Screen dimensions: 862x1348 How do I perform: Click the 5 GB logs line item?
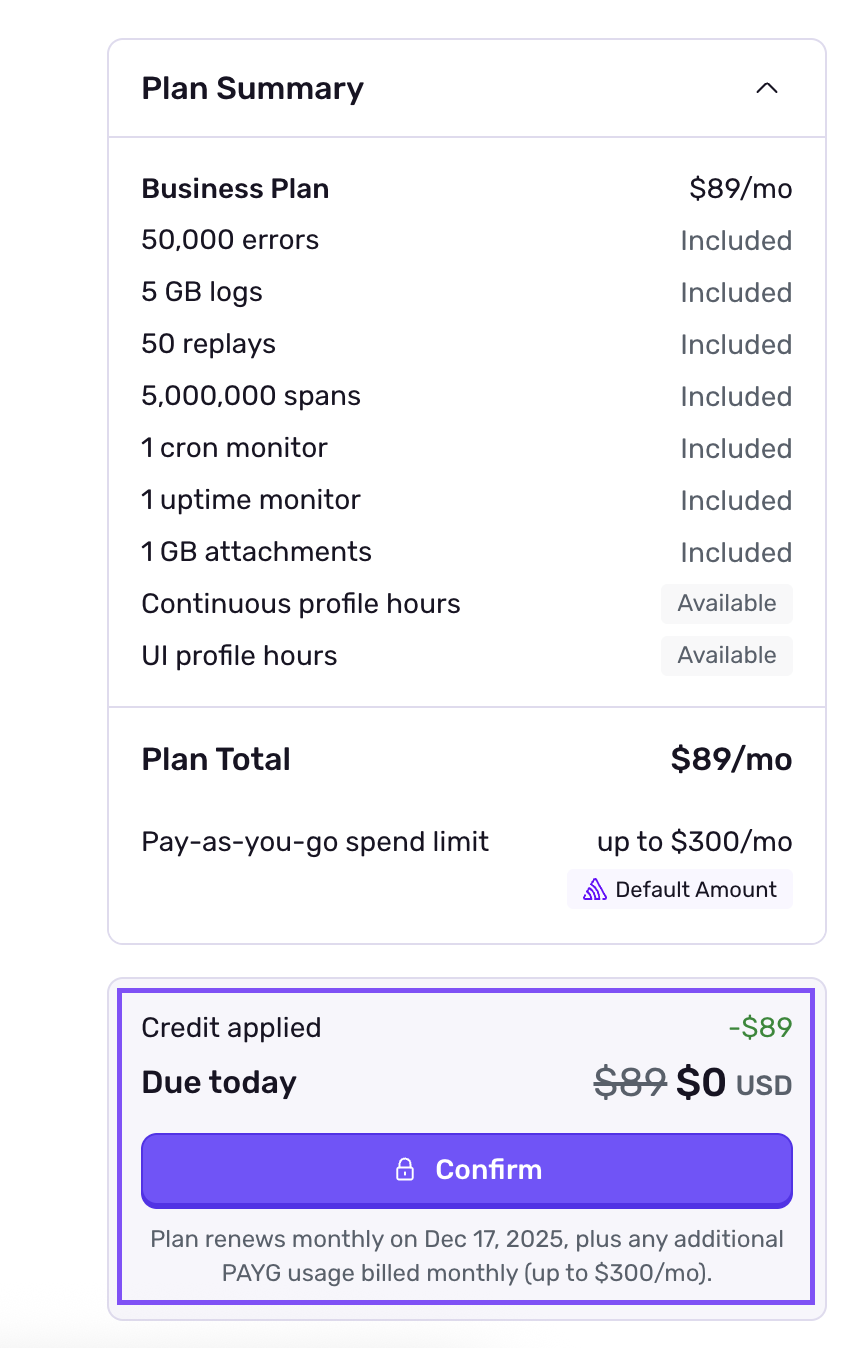tap(202, 292)
